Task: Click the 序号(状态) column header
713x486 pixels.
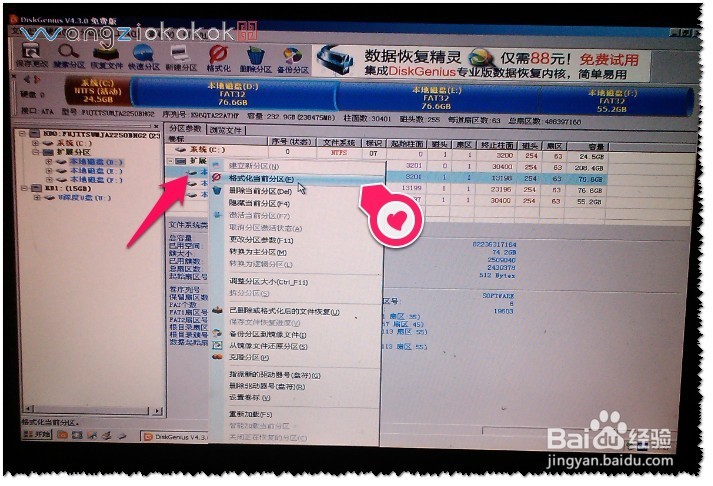Action: pyautogui.click(x=291, y=142)
